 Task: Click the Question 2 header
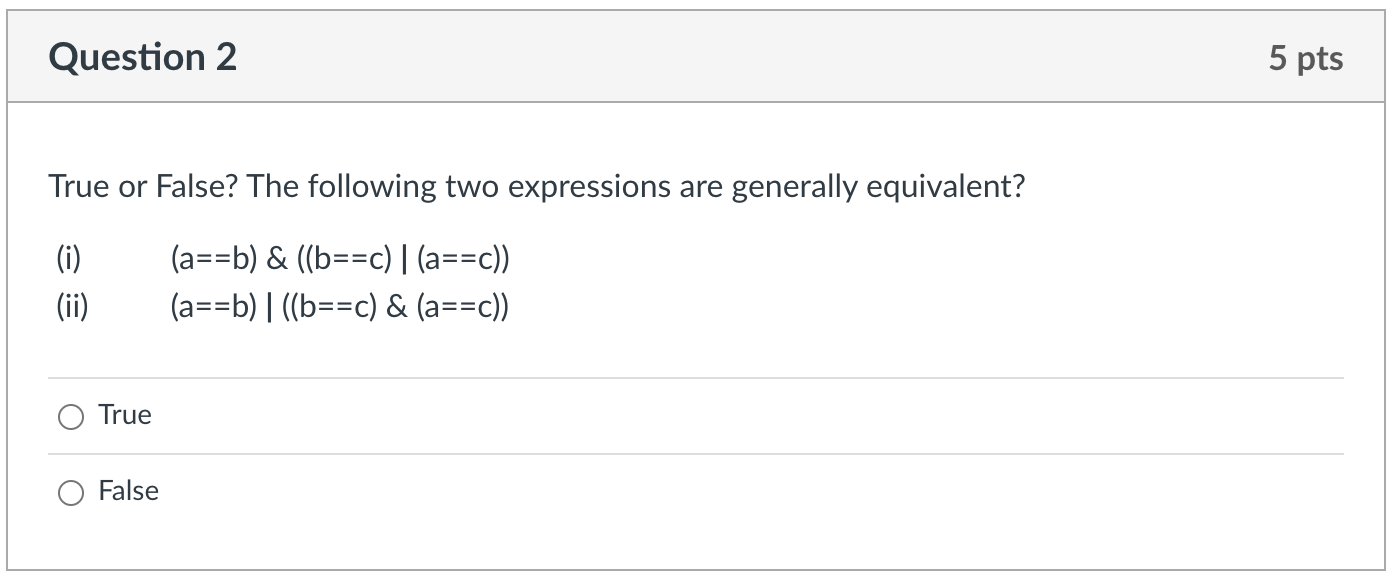pyautogui.click(x=143, y=57)
